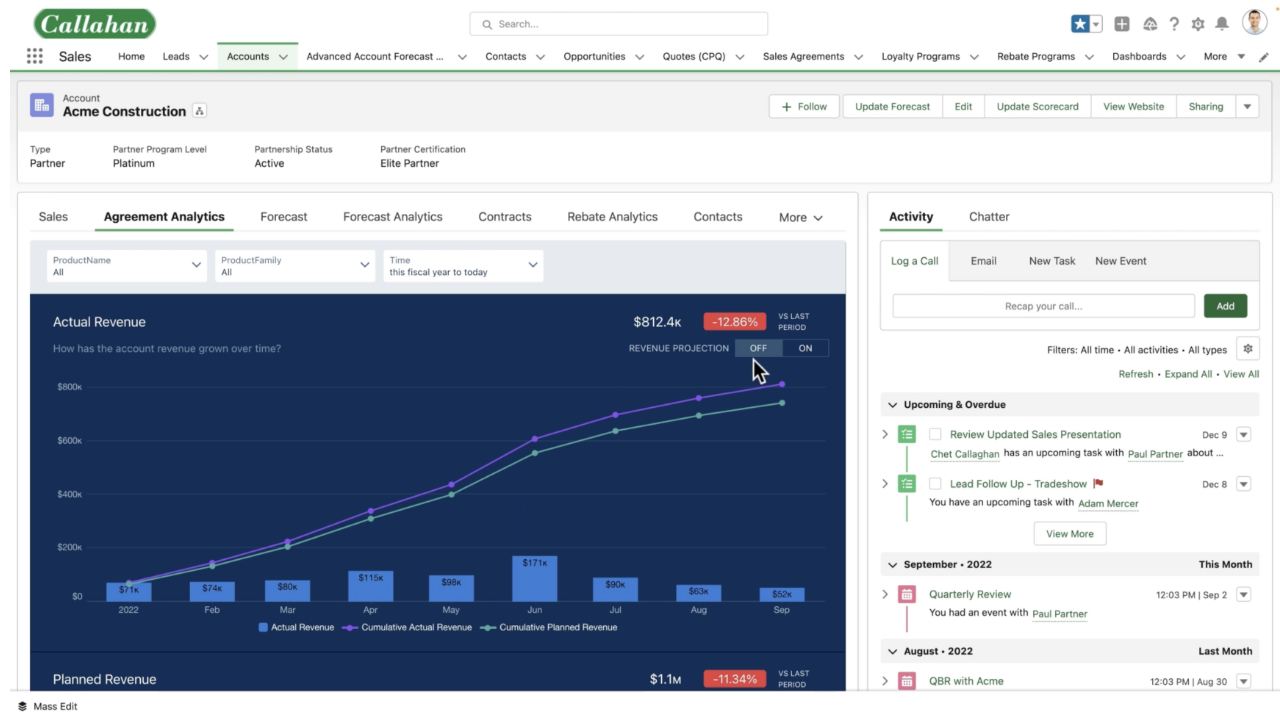The image size is (1280, 720).
Task: Click the Update Scorecard button
Action: click(x=1037, y=106)
